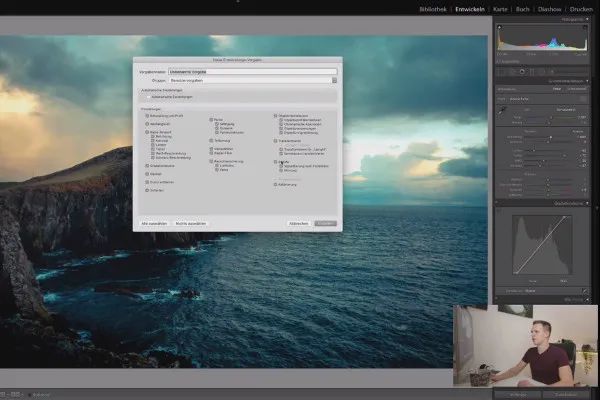Toggle Sättigung checkbox under Farbe
600x400 pixels.
[x=217, y=124]
